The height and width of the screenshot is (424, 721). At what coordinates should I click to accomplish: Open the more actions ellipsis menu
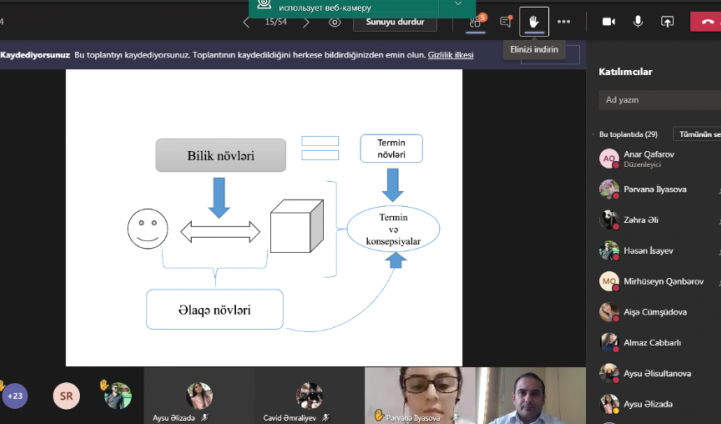(x=564, y=22)
